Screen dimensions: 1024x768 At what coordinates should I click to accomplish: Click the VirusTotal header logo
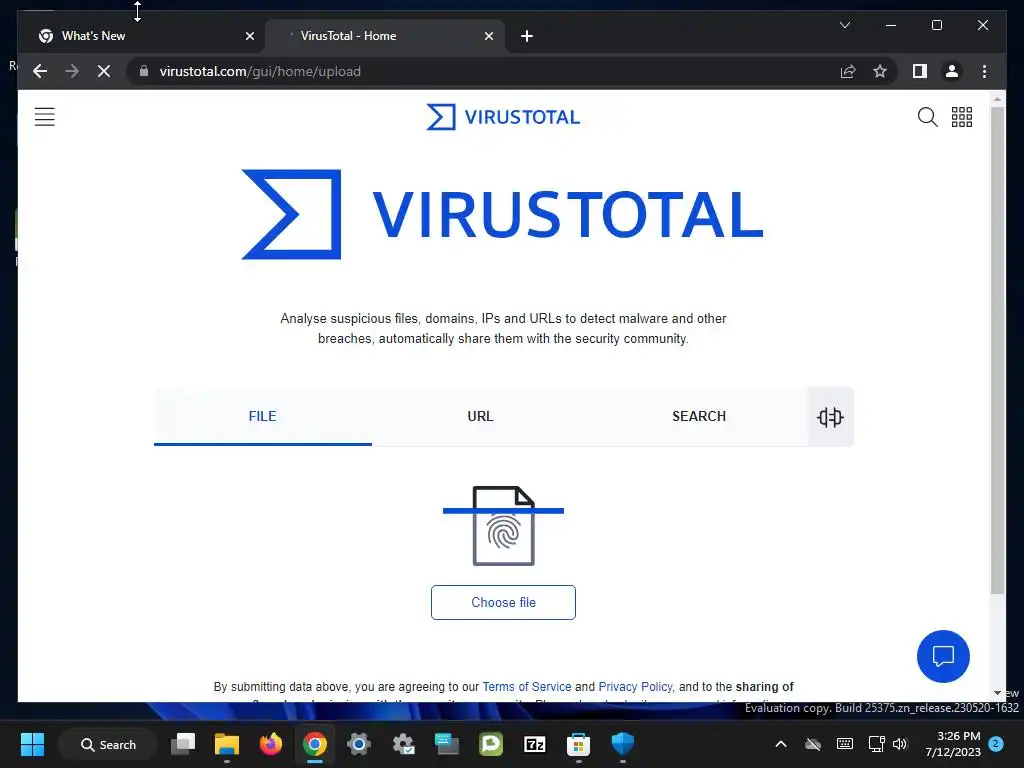(x=503, y=117)
